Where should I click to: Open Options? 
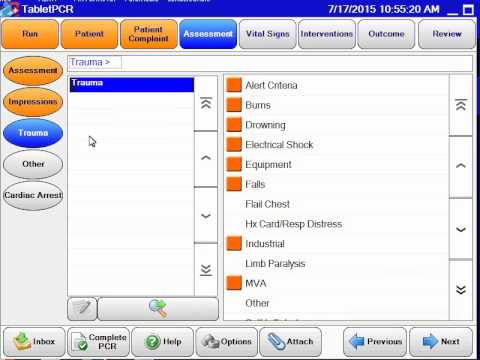(x=227, y=342)
